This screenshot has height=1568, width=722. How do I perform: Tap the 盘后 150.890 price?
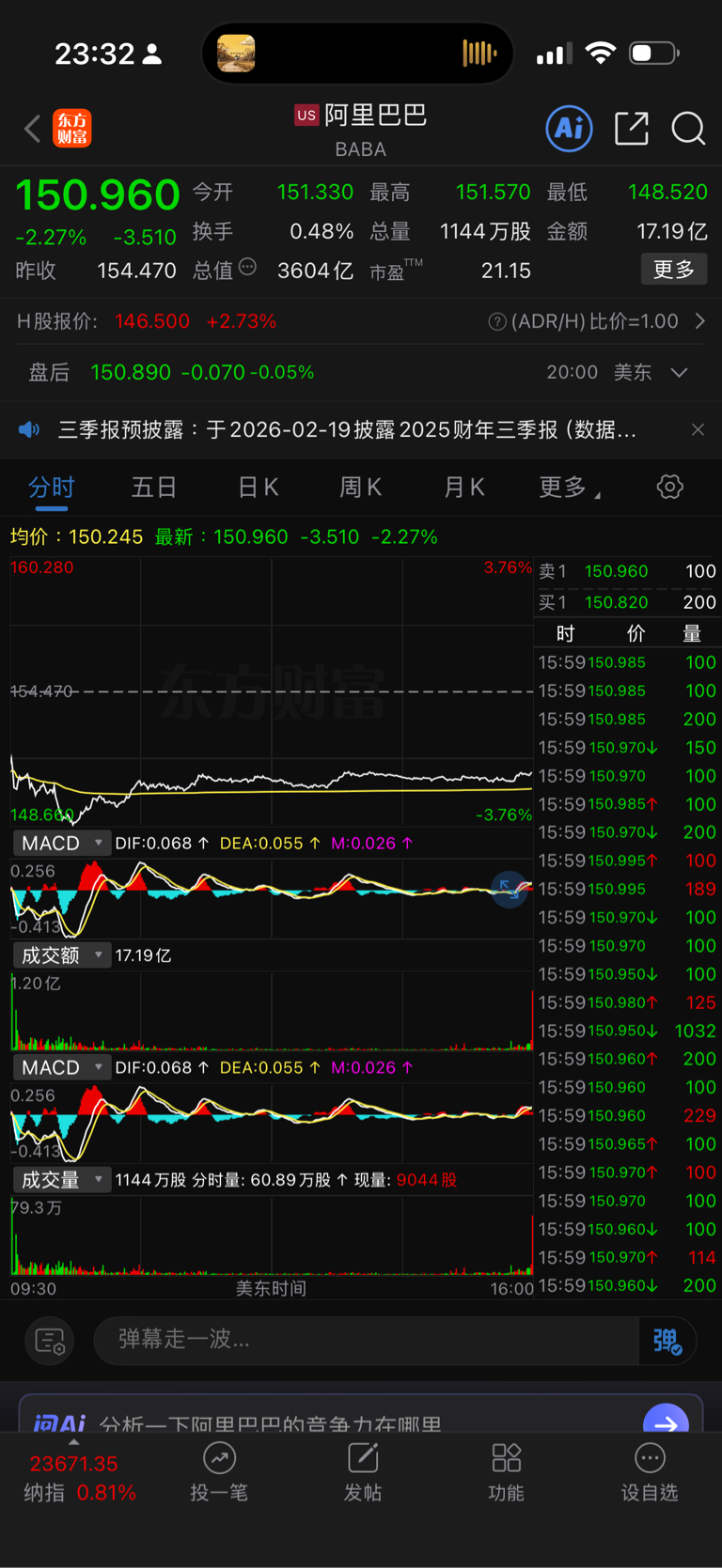coord(131,373)
